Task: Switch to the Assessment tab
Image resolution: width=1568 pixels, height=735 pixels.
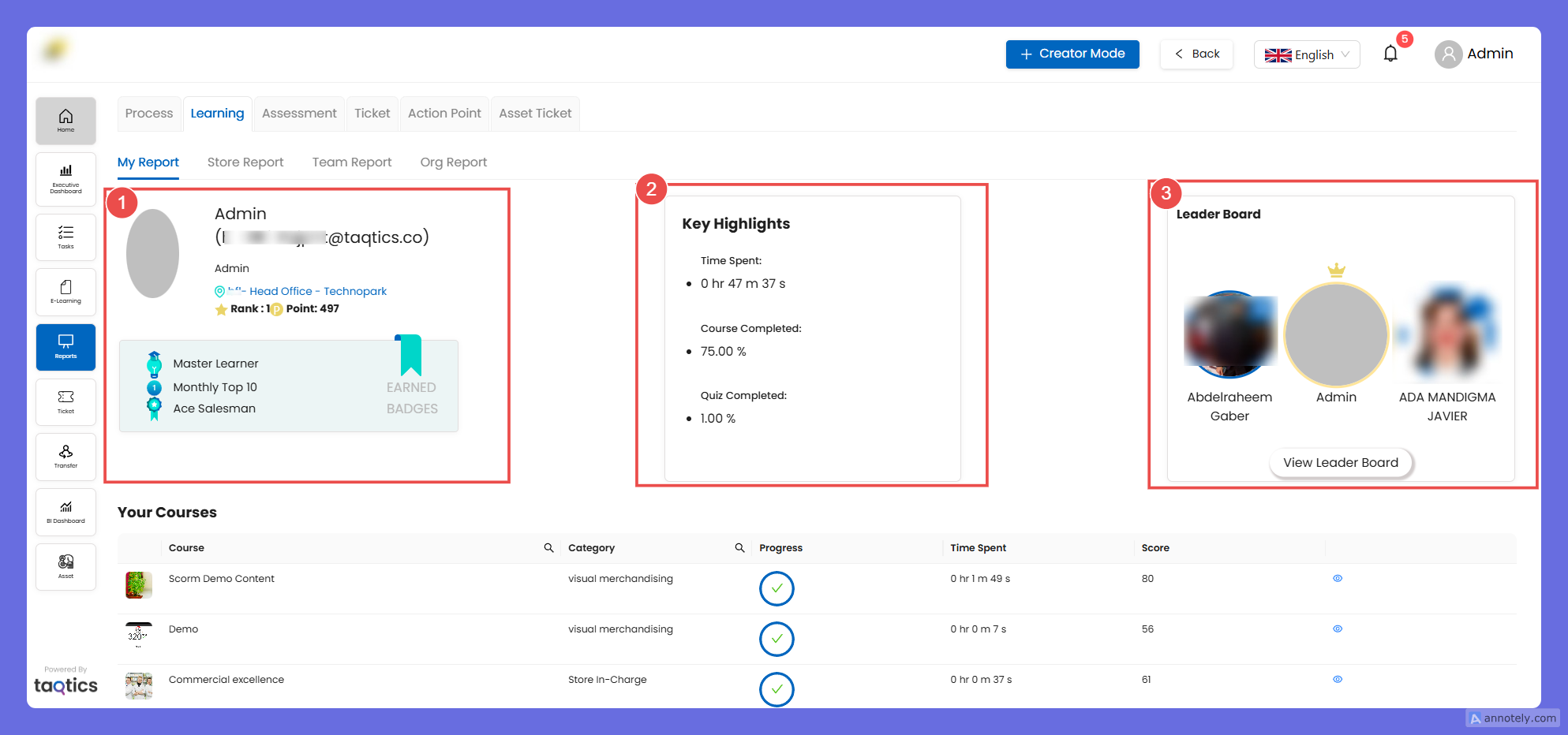Action: click(x=299, y=114)
